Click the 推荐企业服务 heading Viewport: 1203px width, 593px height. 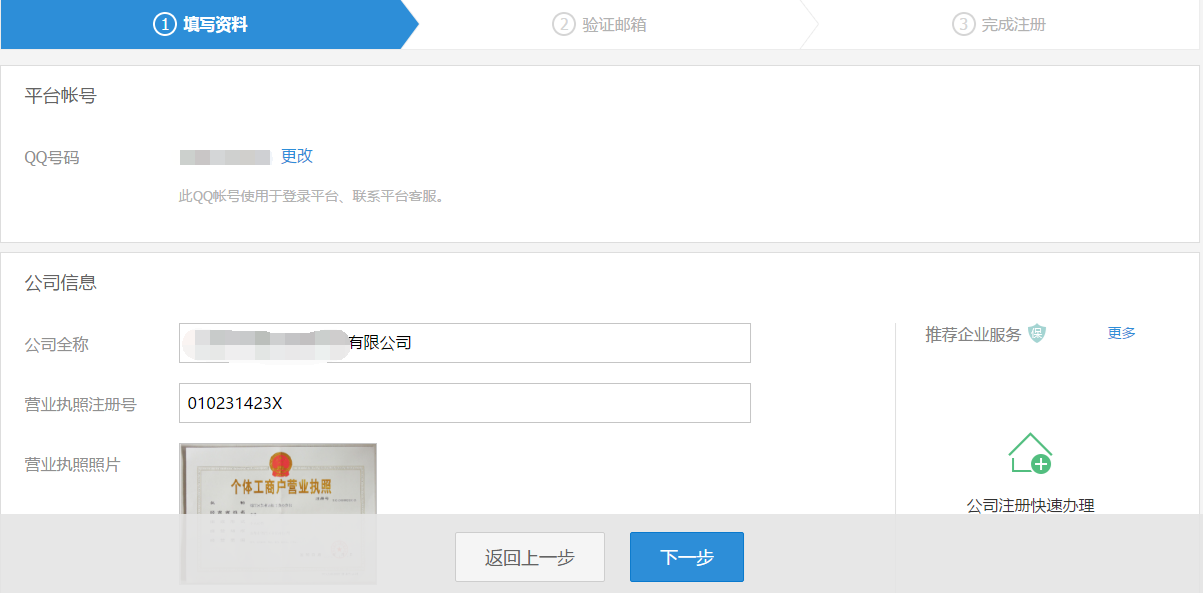(973, 334)
